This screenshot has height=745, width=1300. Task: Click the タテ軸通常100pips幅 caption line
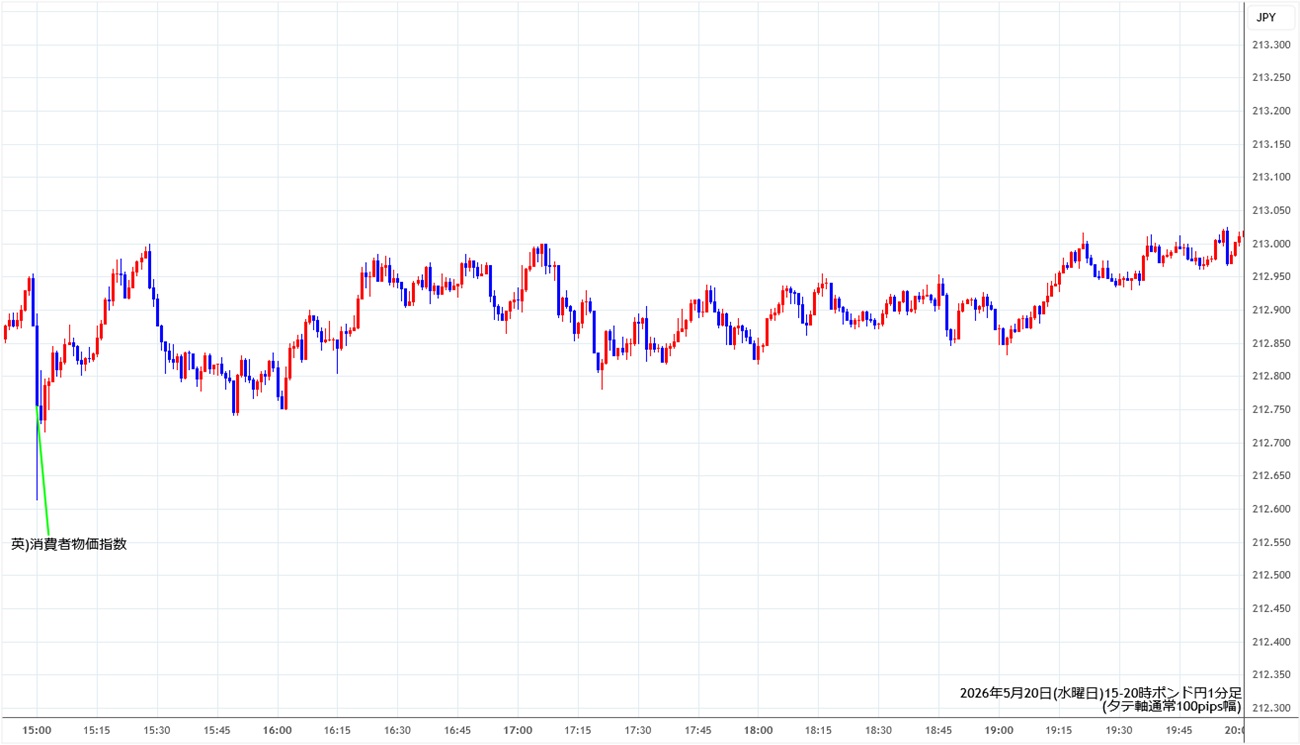pos(1172,705)
